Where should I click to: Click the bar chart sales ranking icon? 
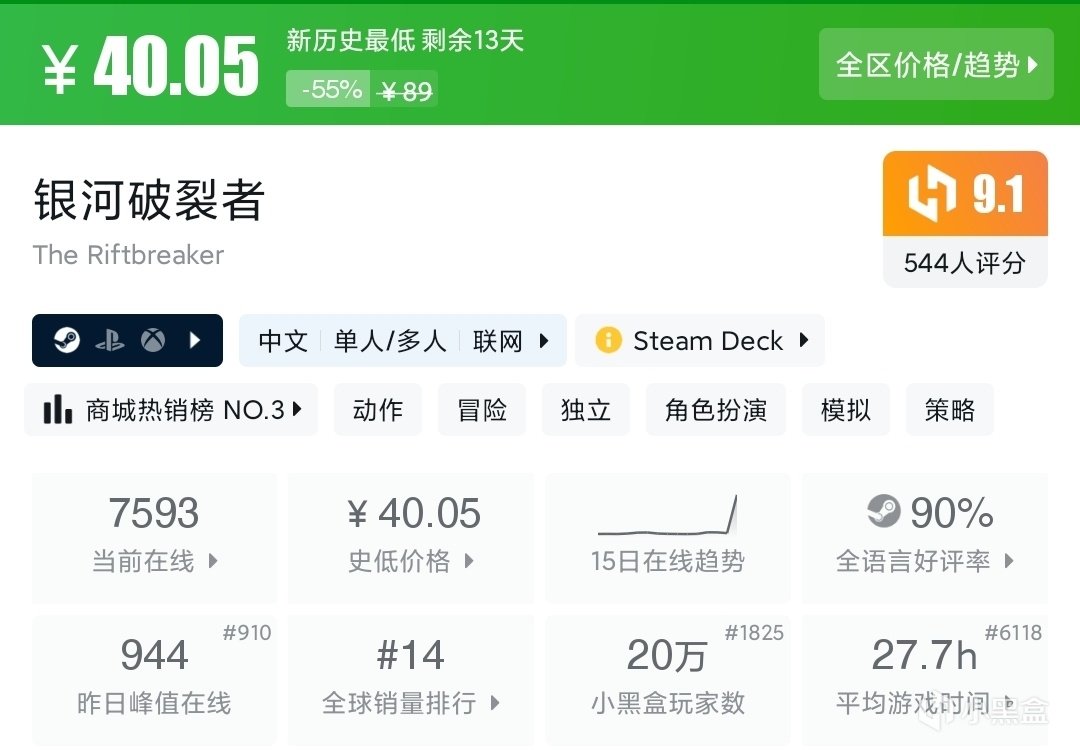click(58, 410)
